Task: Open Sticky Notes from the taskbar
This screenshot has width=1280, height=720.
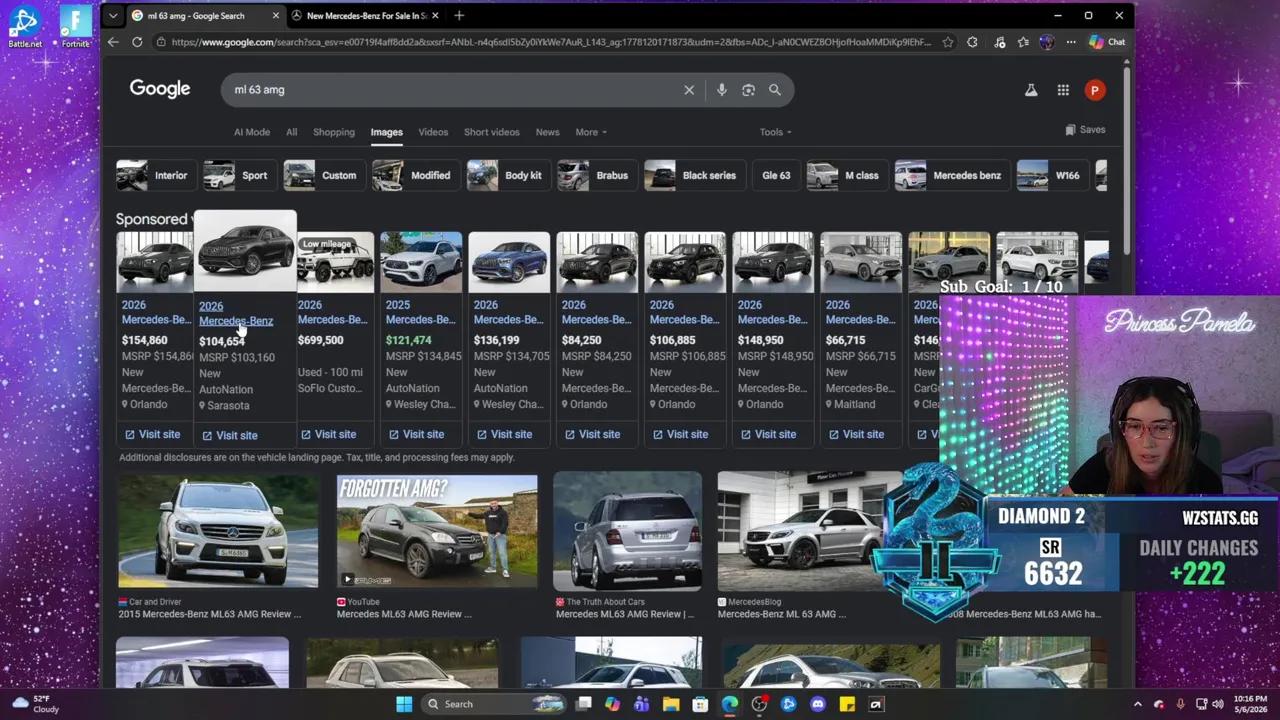Action: pos(847,704)
